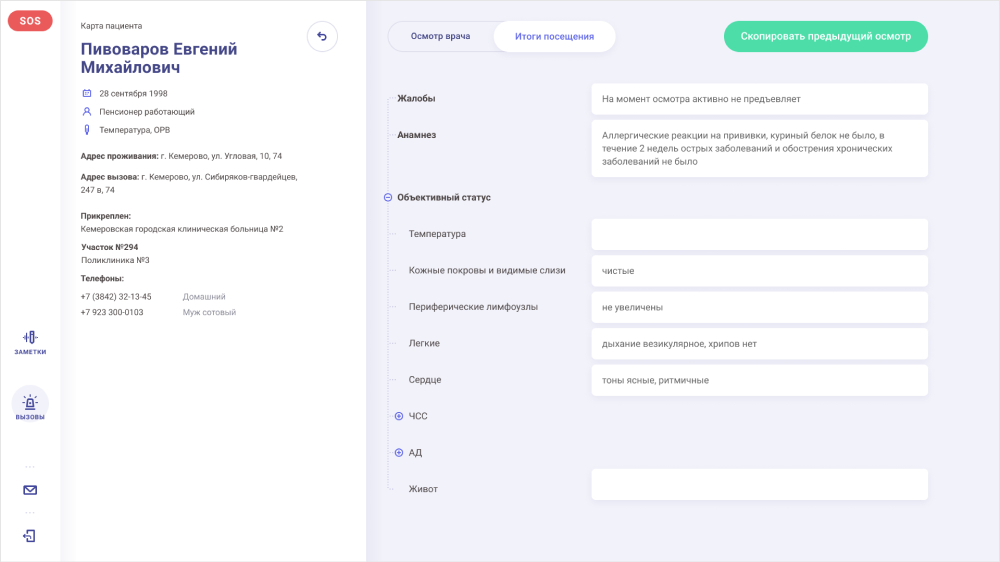
Task: Open Заметки notes in the sidebar
Action: click(30, 342)
